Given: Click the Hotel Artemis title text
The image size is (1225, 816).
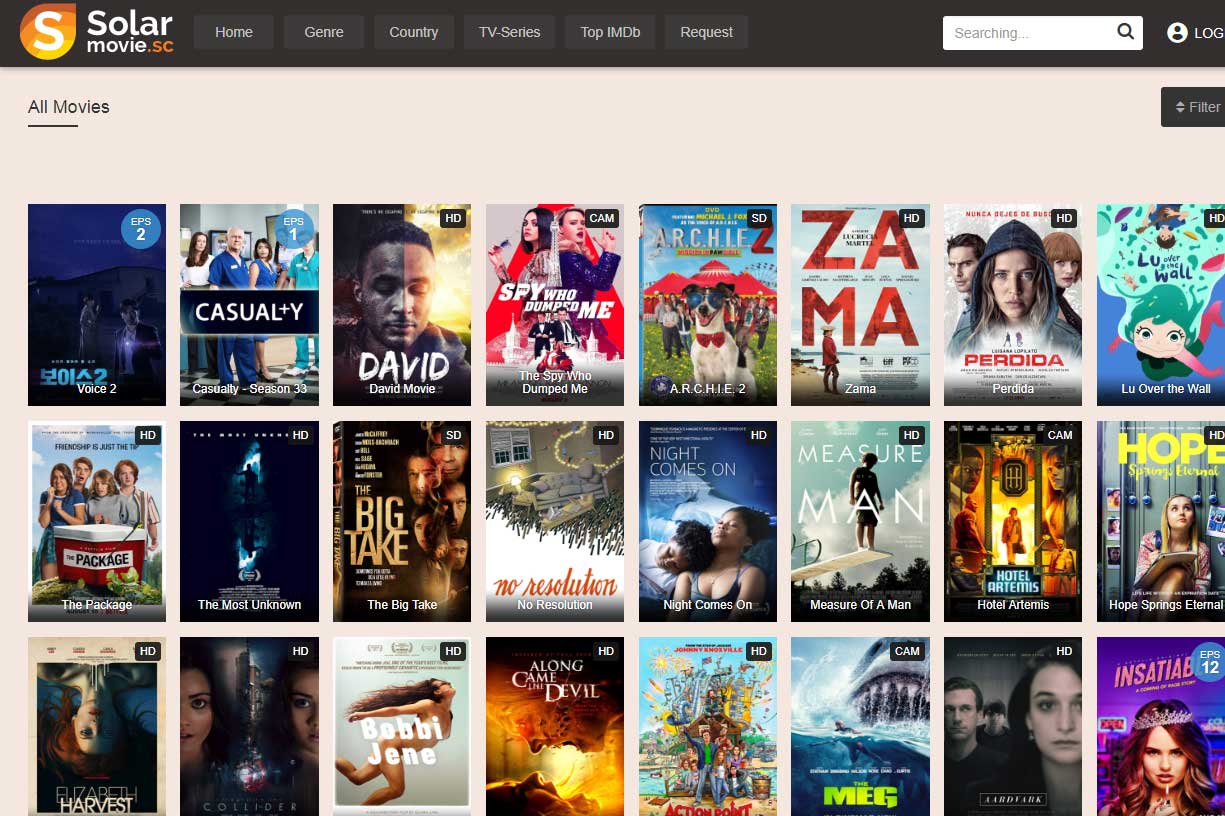Looking at the screenshot, I should point(1013,605).
